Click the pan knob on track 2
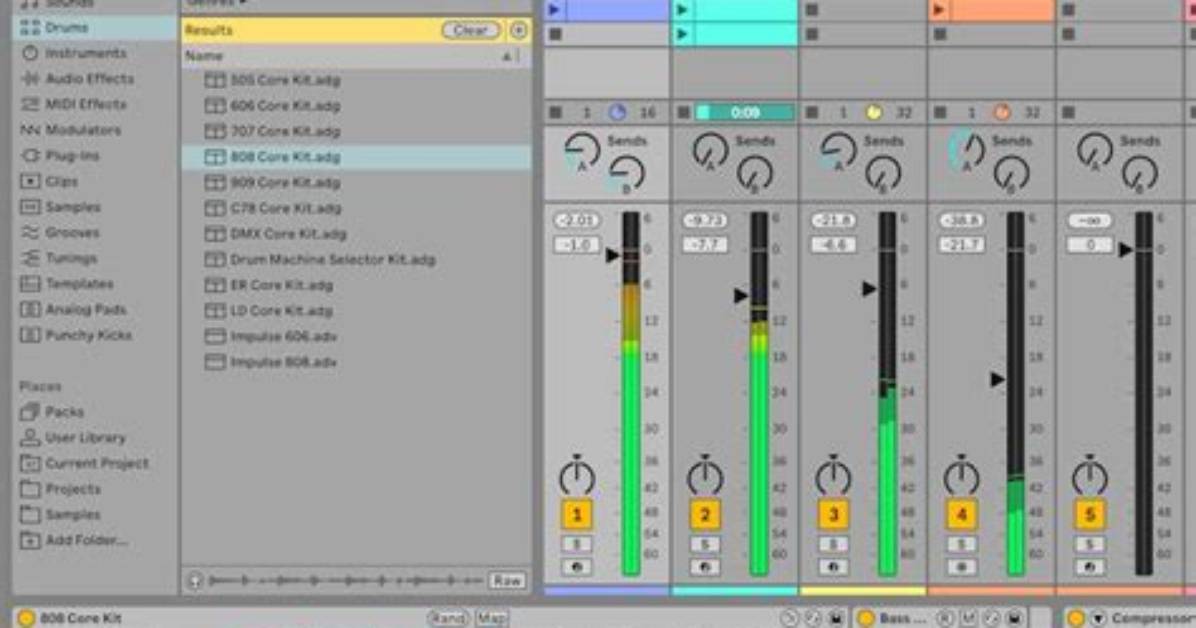This screenshot has width=1196, height=628. coord(705,476)
